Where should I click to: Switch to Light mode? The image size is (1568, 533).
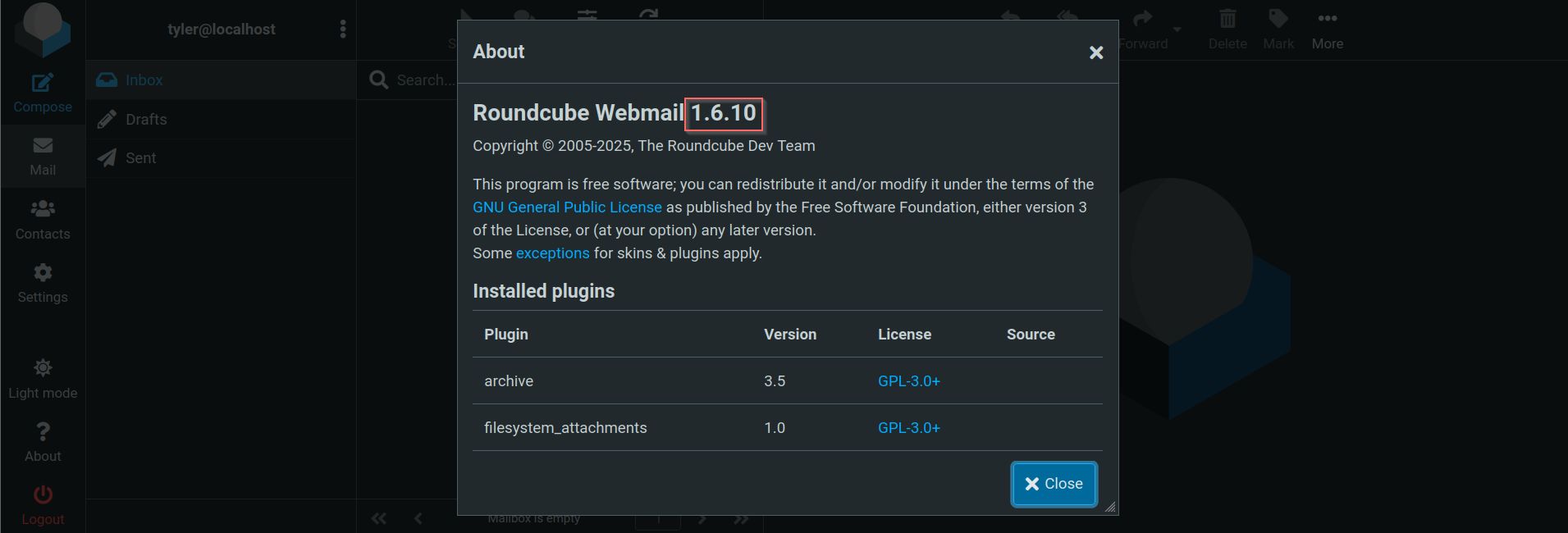[43, 369]
